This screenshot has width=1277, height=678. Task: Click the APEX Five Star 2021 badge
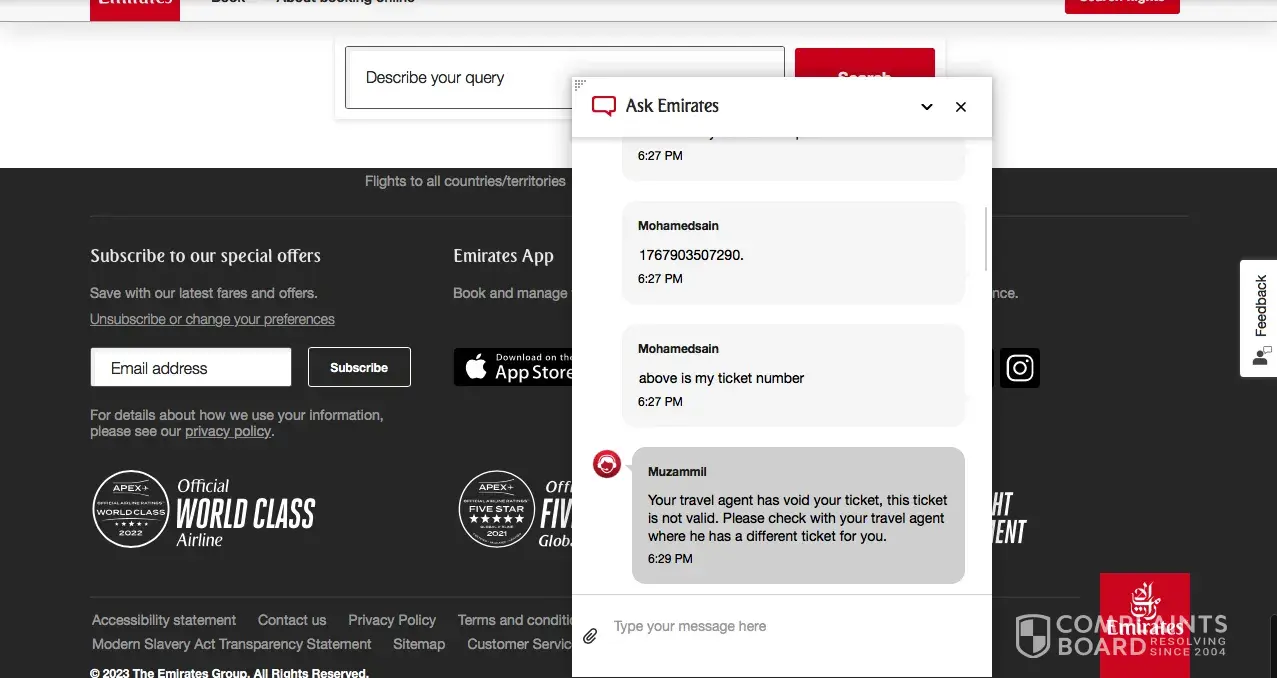(497, 509)
